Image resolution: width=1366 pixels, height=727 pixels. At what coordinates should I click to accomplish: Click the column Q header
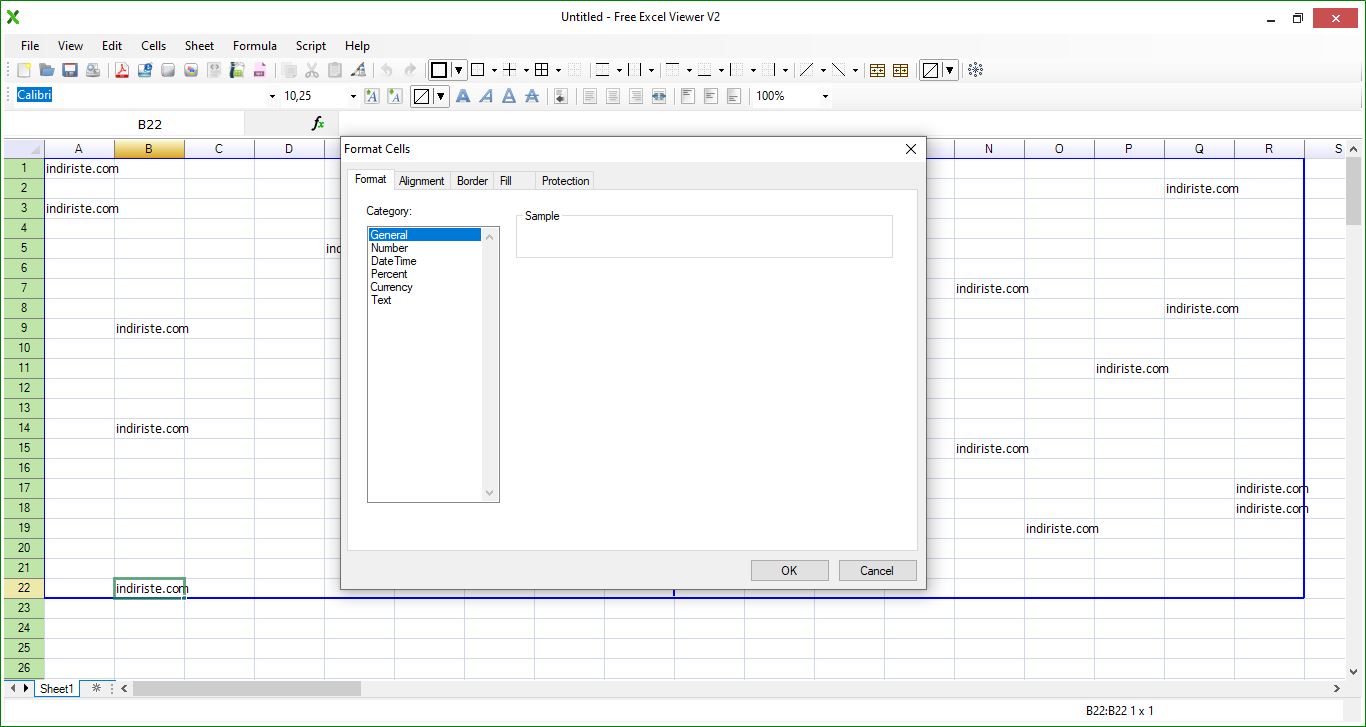coord(1199,149)
